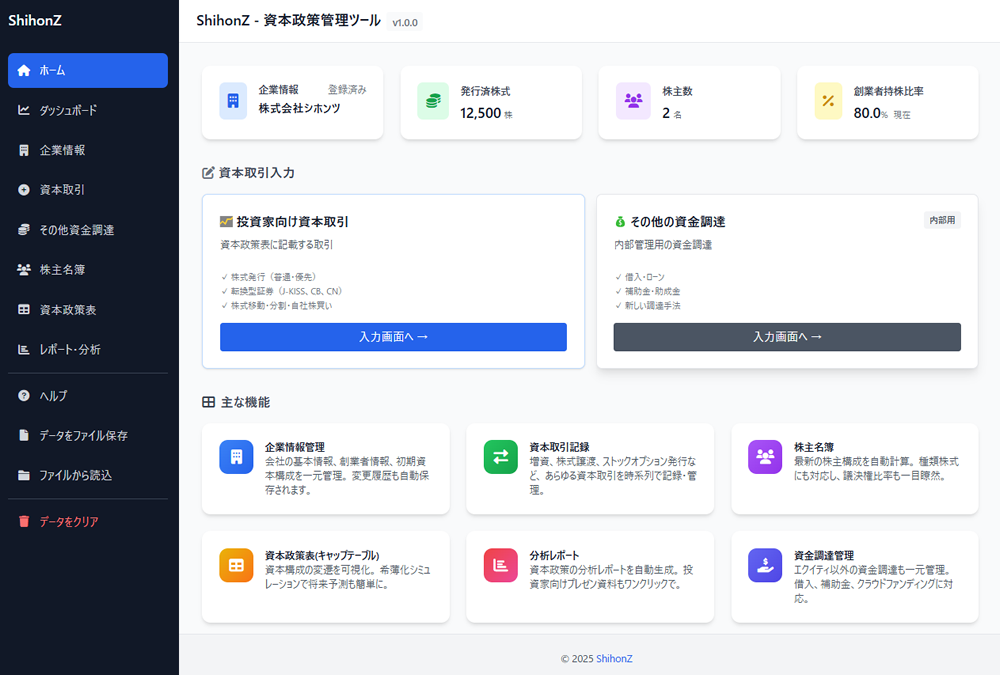
Task: Click the 内部用 badge
Action: coord(942,220)
